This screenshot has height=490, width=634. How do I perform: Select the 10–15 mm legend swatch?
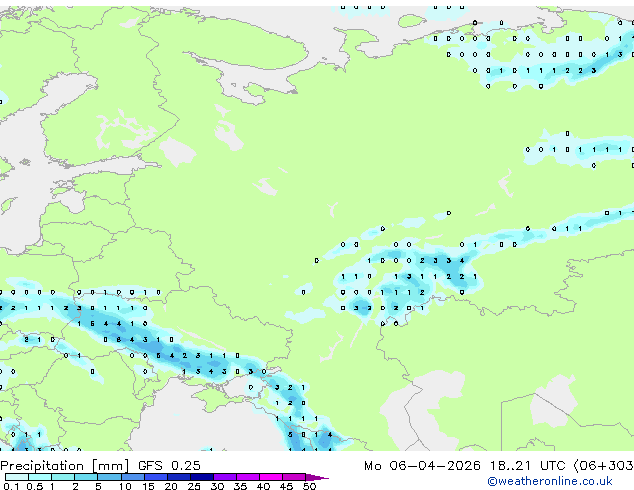click(132, 477)
